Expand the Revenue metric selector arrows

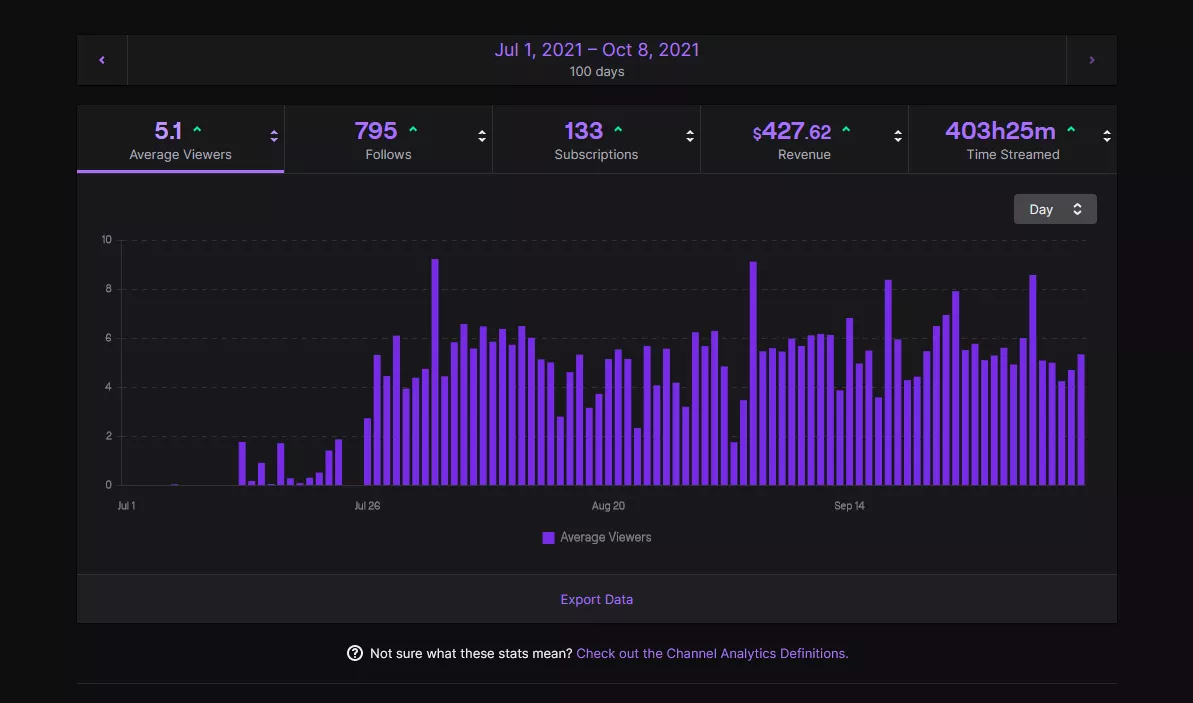[x=898, y=136]
